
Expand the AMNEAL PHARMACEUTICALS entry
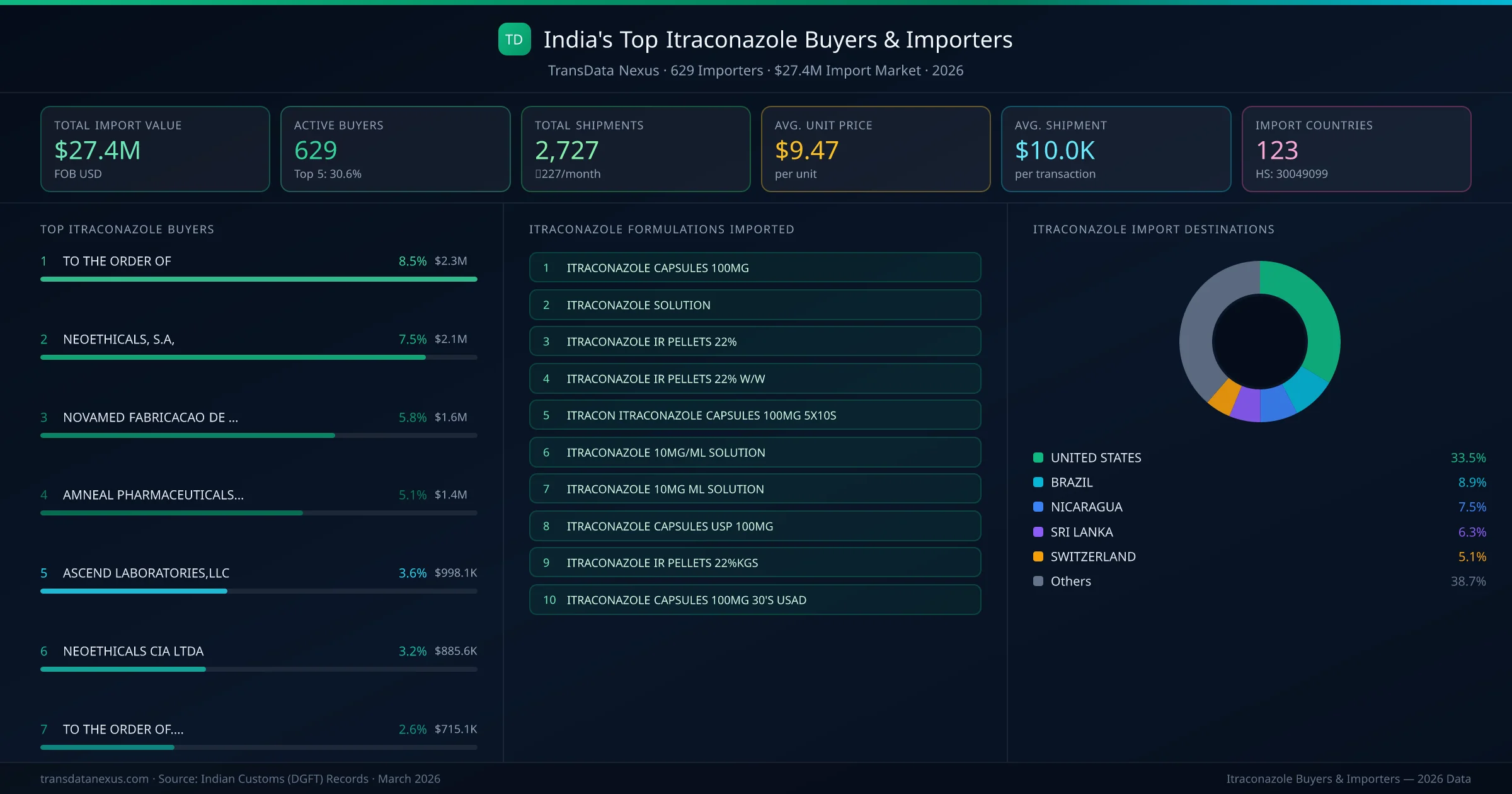click(154, 495)
